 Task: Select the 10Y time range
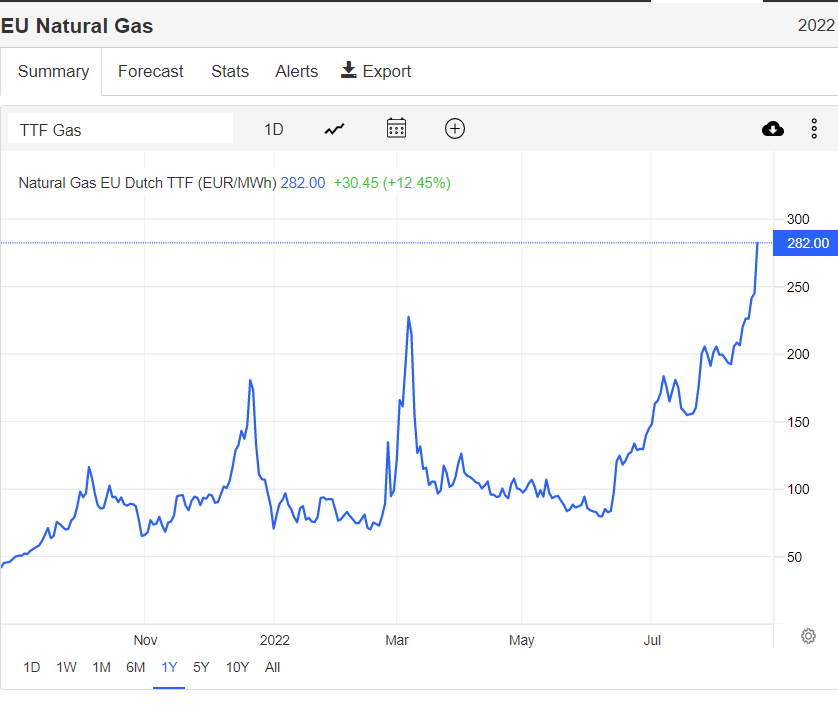[x=237, y=667]
